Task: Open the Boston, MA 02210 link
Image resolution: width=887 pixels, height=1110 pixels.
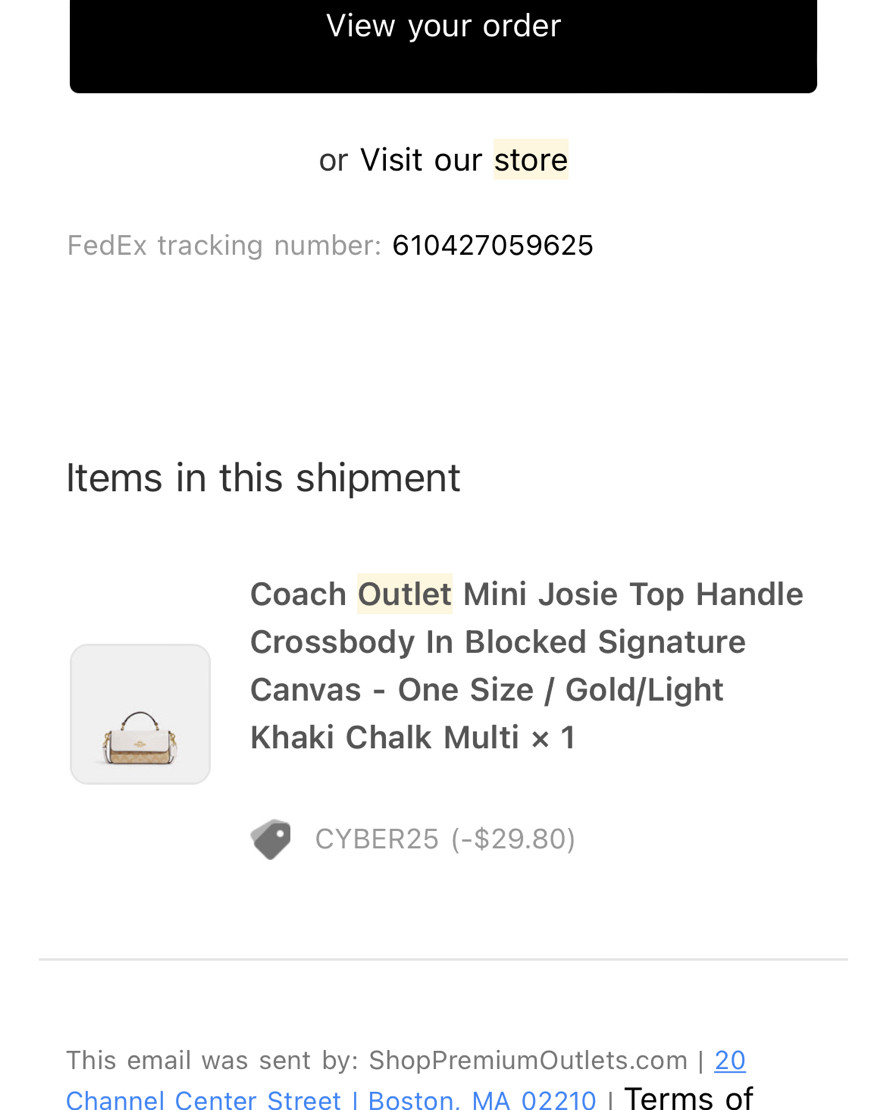Action: (x=482, y=1099)
